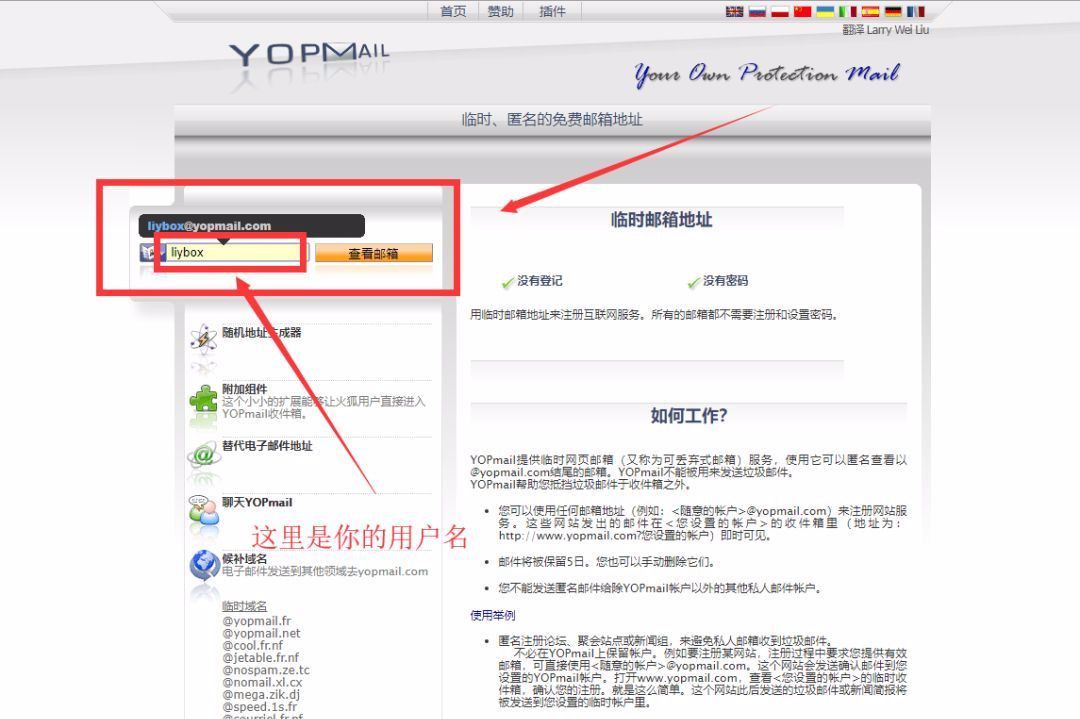Select the Russian flag language icon
Screen dimensions: 1080x719
(x=757, y=11)
